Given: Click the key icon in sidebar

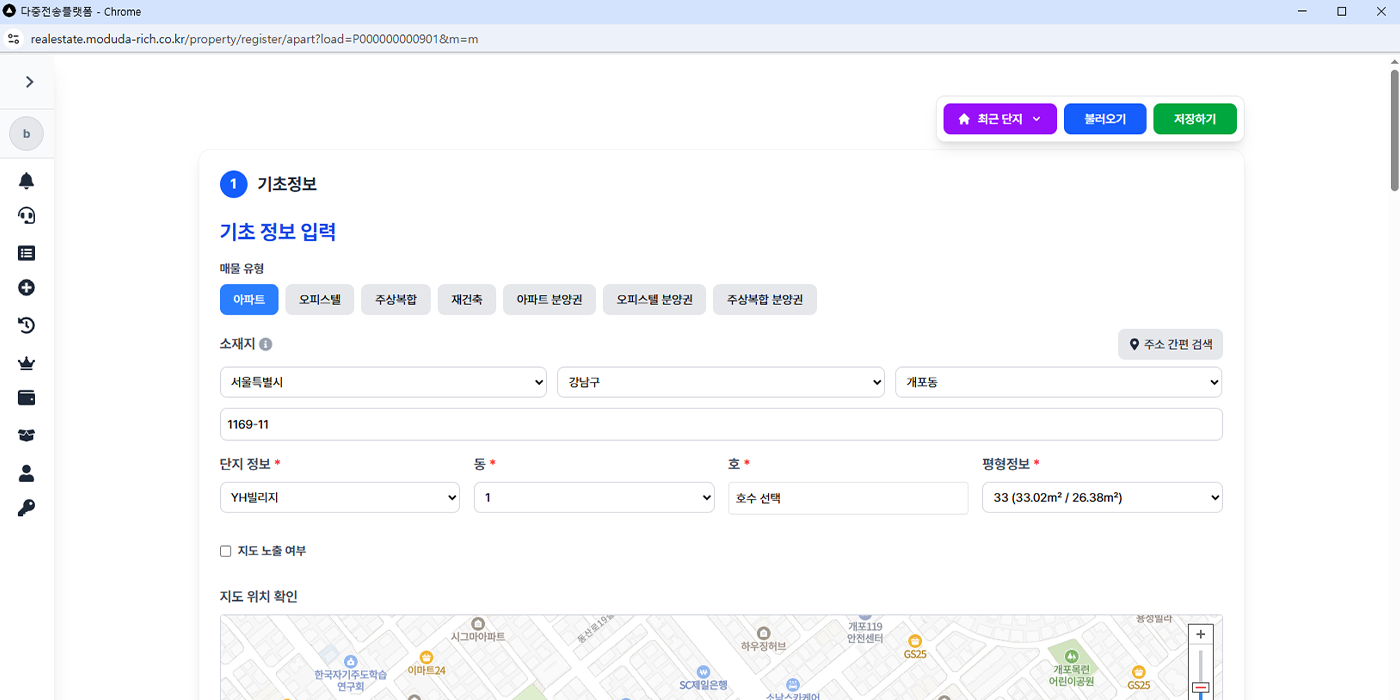Looking at the screenshot, I should point(27,509).
